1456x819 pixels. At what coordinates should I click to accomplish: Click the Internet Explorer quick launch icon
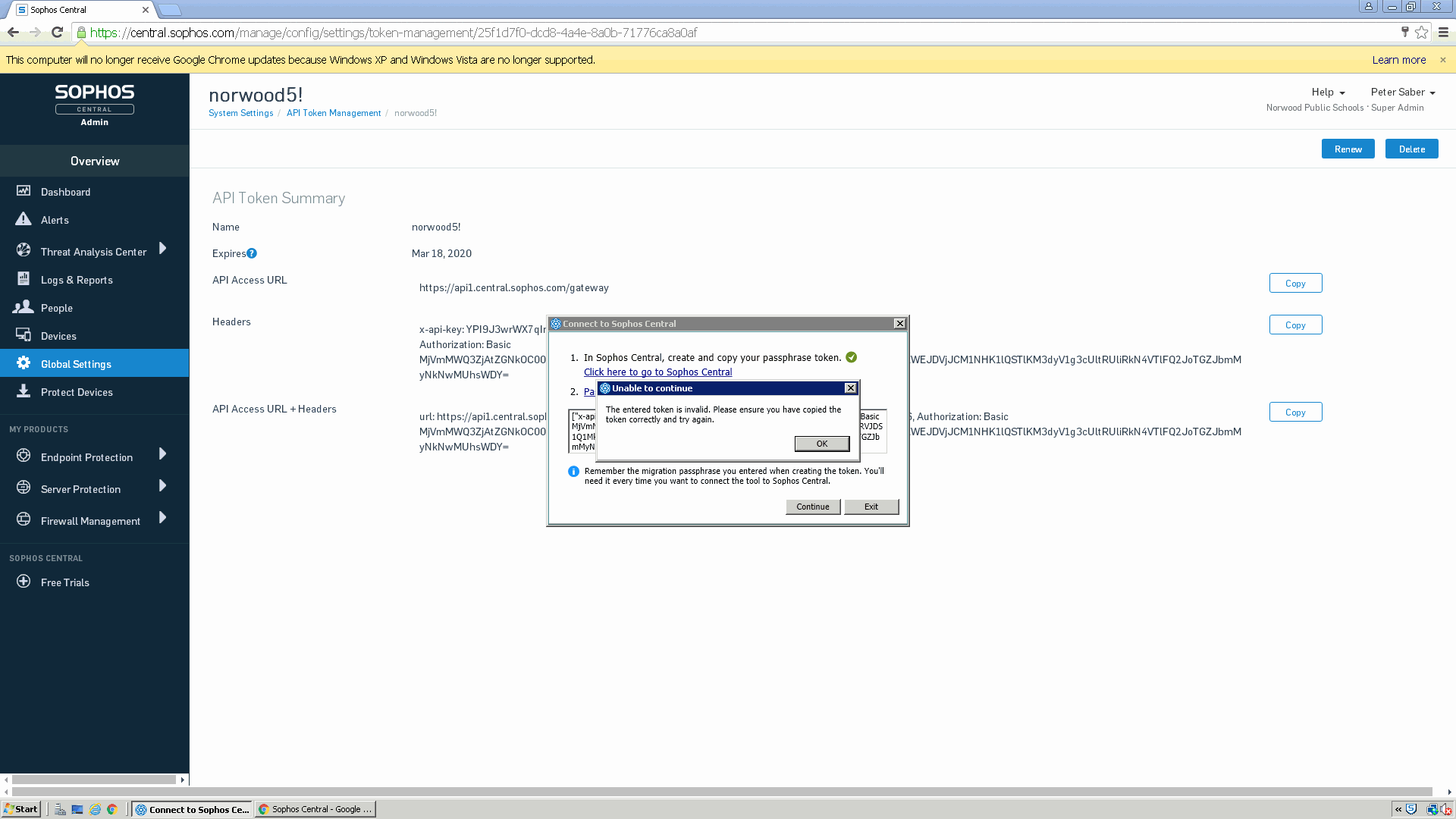[x=95, y=809]
